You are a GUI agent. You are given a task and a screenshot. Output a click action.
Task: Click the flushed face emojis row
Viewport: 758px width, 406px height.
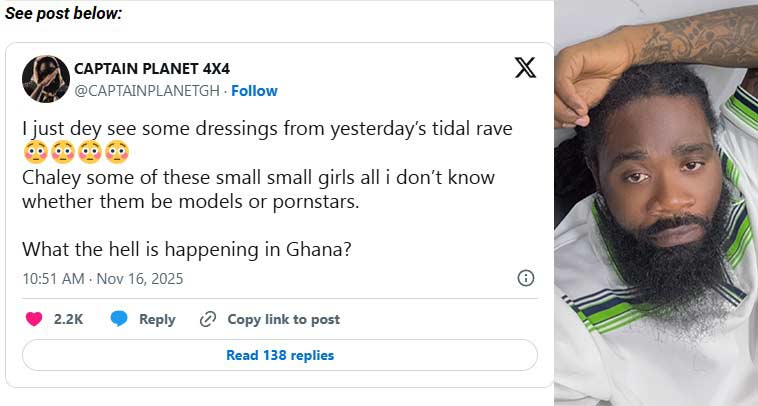pyautogui.click(x=76, y=153)
